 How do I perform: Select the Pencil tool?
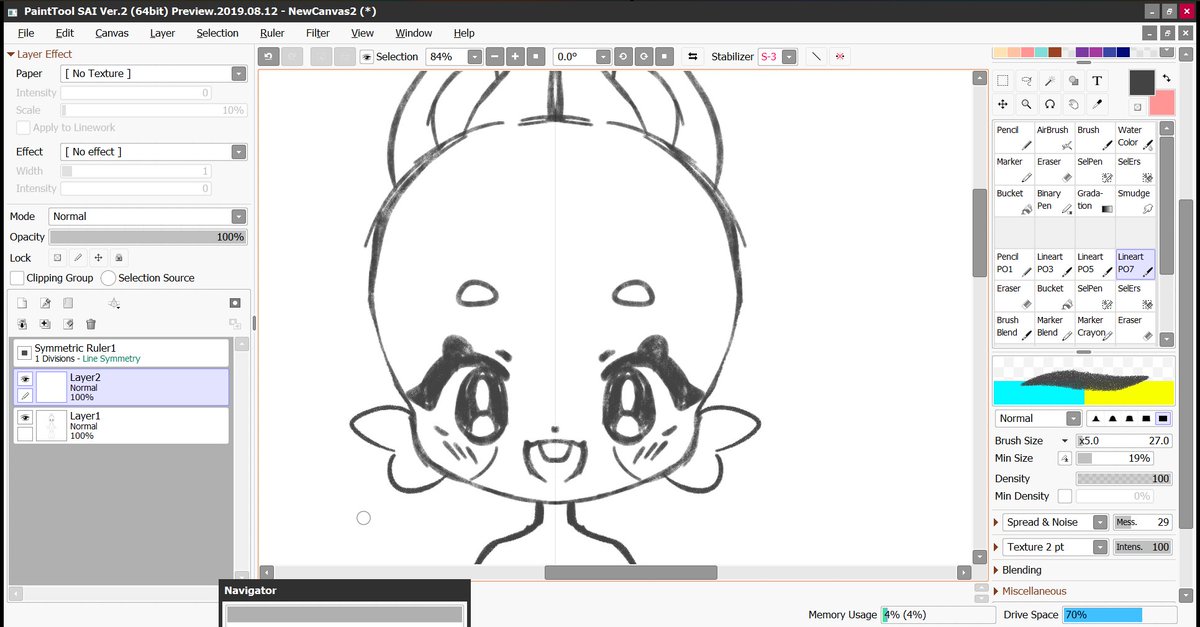(x=1012, y=135)
